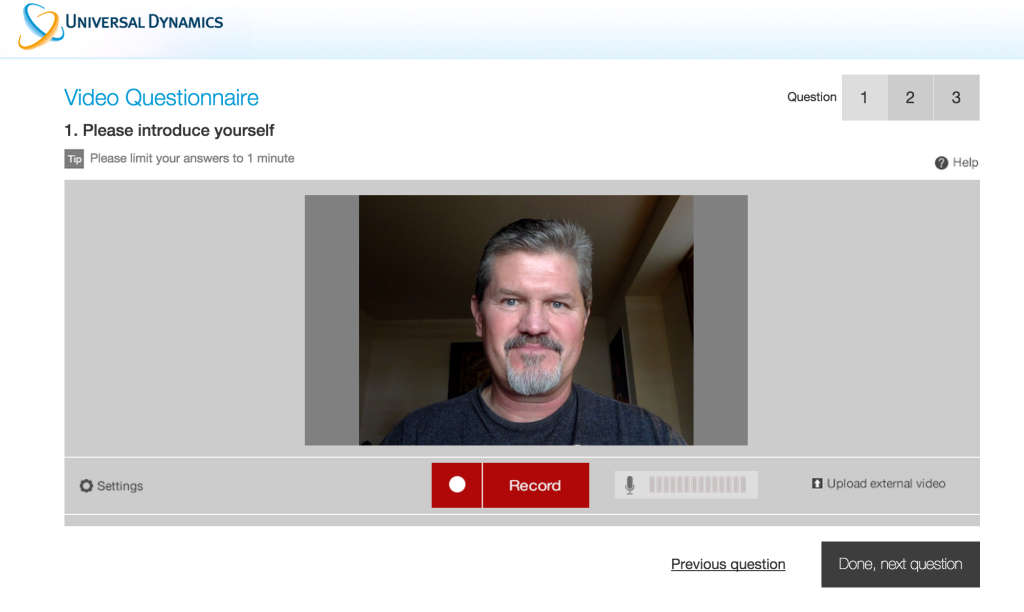Click the red record circle icon
This screenshot has width=1024, height=612.
click(456, 485)
